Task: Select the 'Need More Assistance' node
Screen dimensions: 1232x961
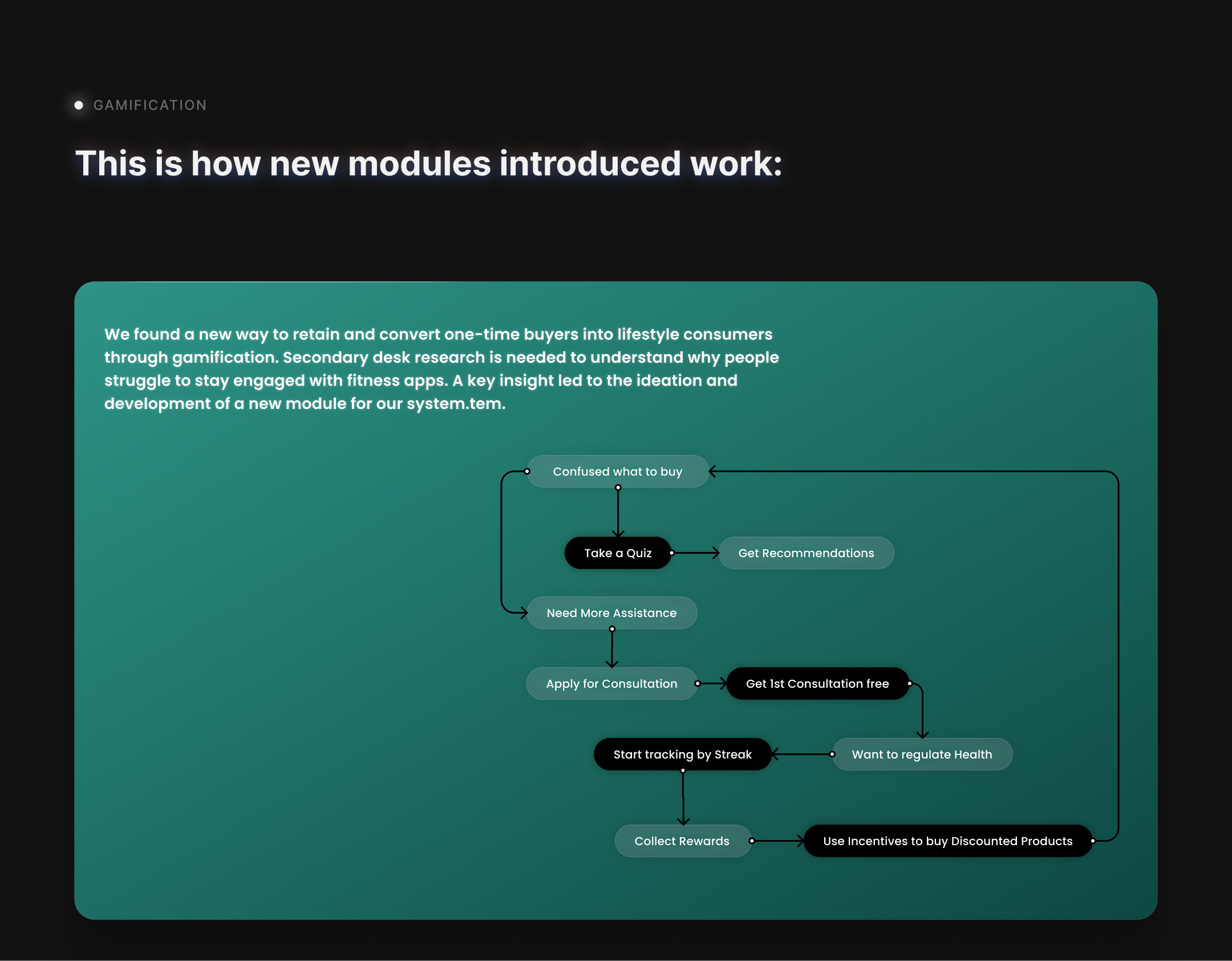Action: 611,613
